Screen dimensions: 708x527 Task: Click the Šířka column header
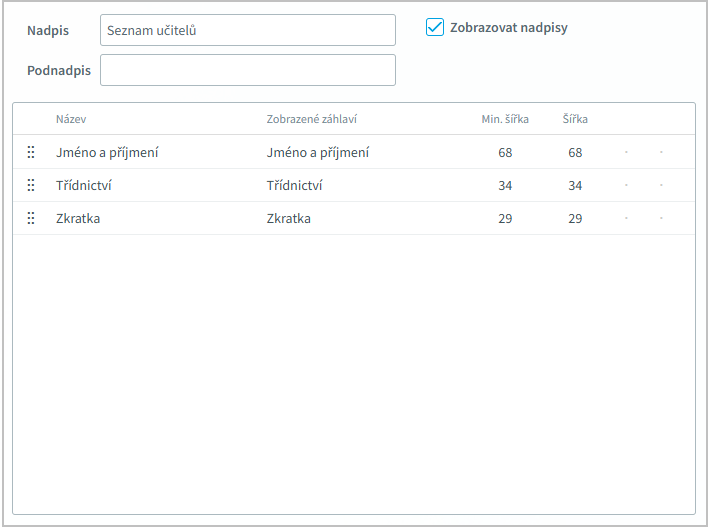tap(575, 119)
